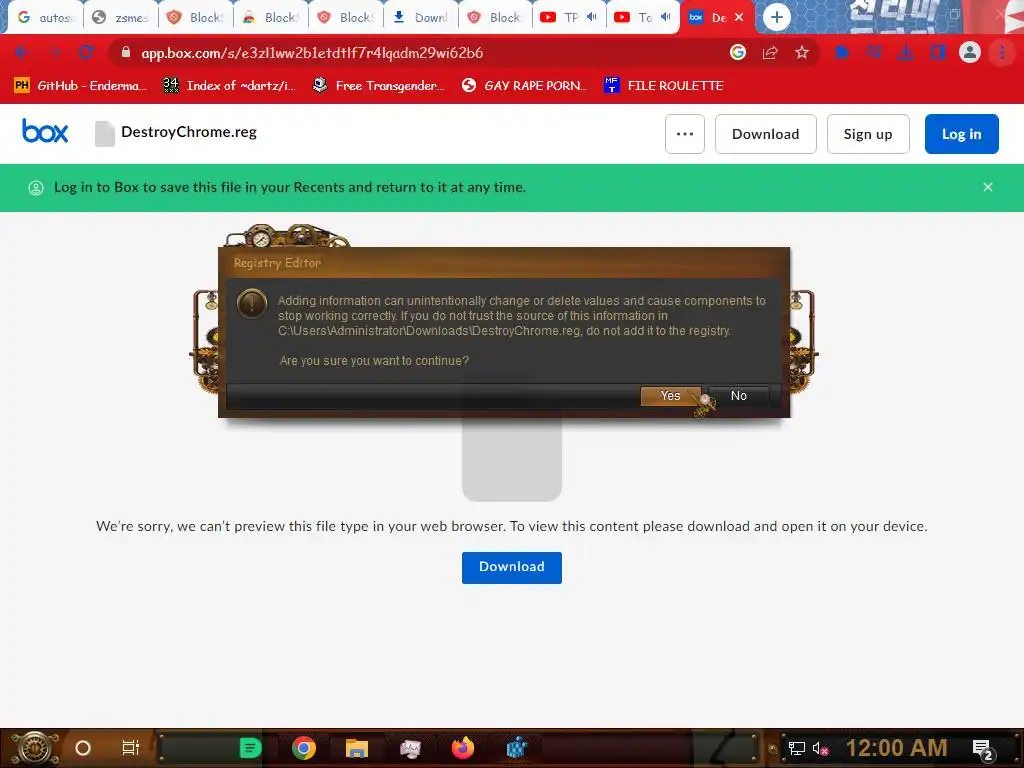Bookmark this page with the star icon
This screenshot has width=1024, height=768.
802,52
